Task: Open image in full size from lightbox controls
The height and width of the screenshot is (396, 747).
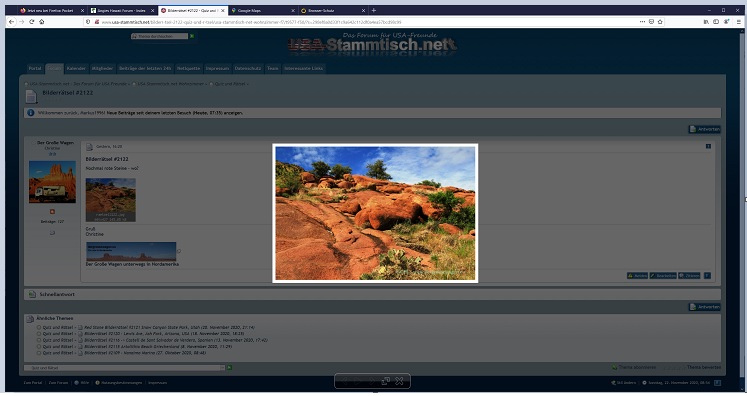Action: pyautogui.click(x=385, y=381)
